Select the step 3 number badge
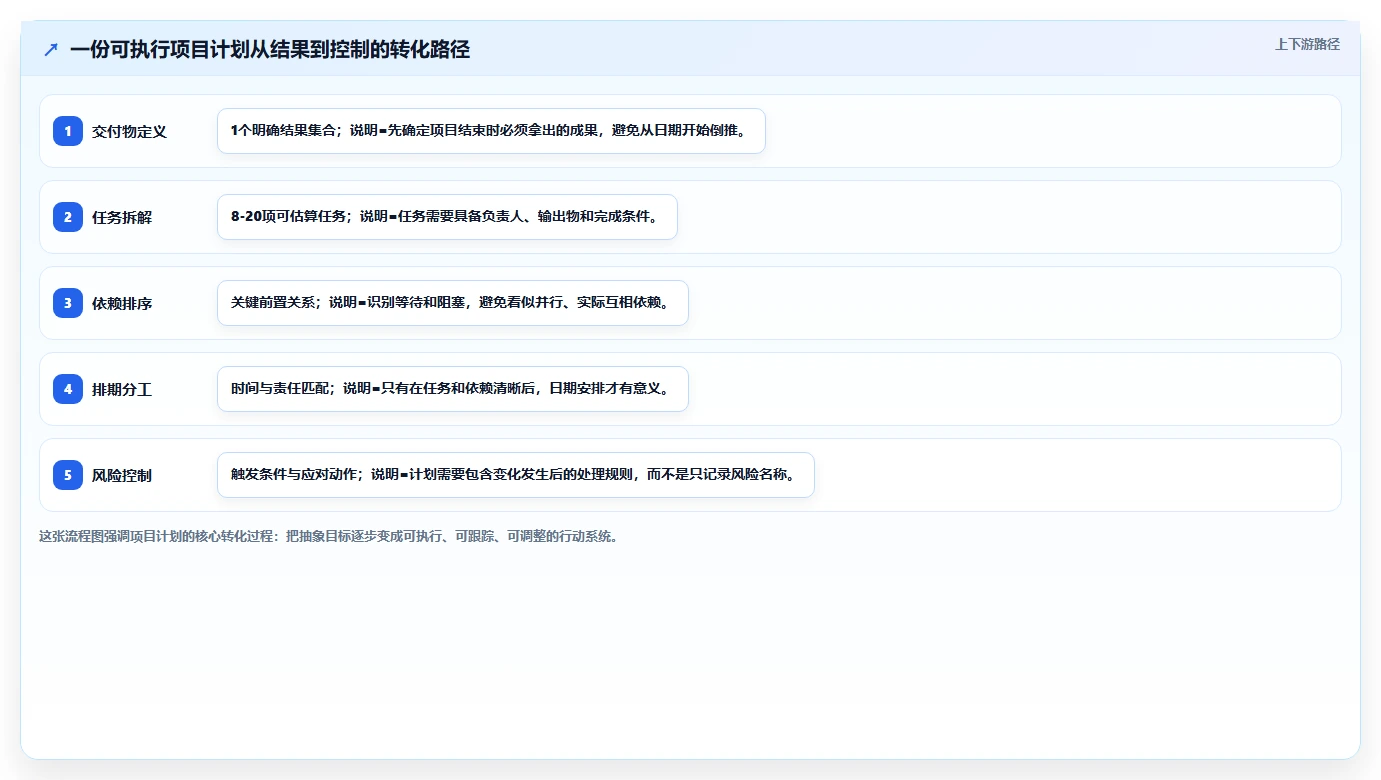 click(68, 303)
